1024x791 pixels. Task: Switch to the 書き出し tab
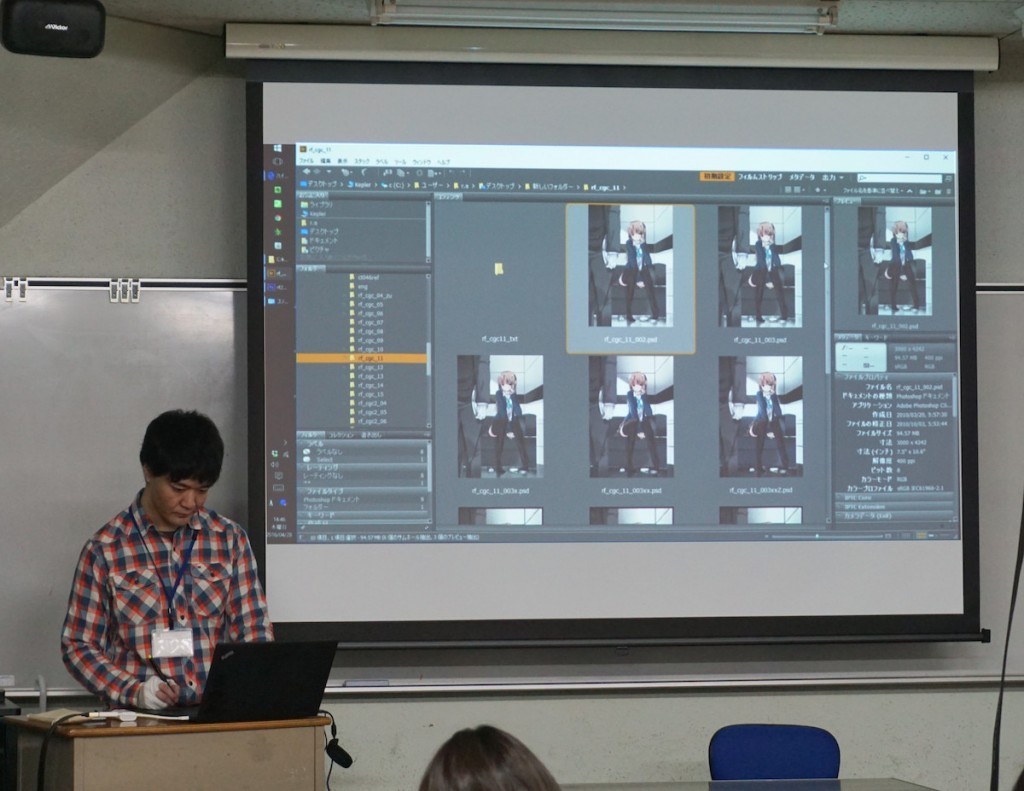(372, 435)
